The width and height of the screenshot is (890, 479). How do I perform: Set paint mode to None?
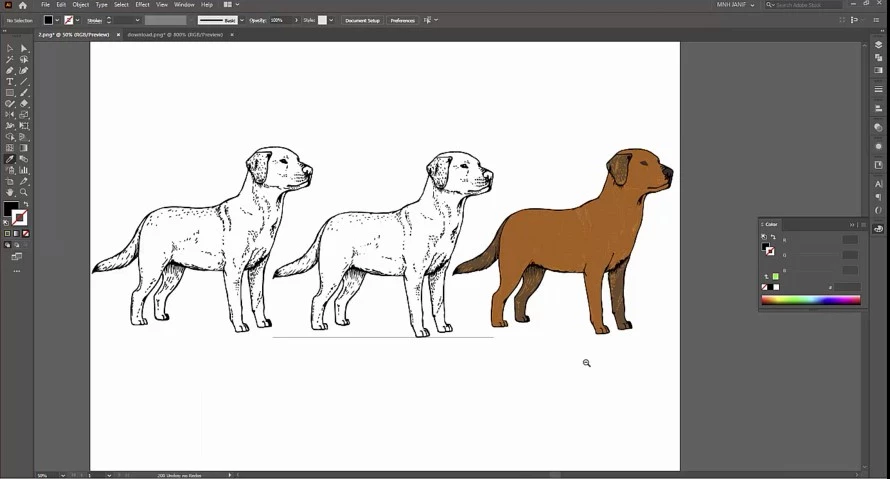[x=26, y=233]
